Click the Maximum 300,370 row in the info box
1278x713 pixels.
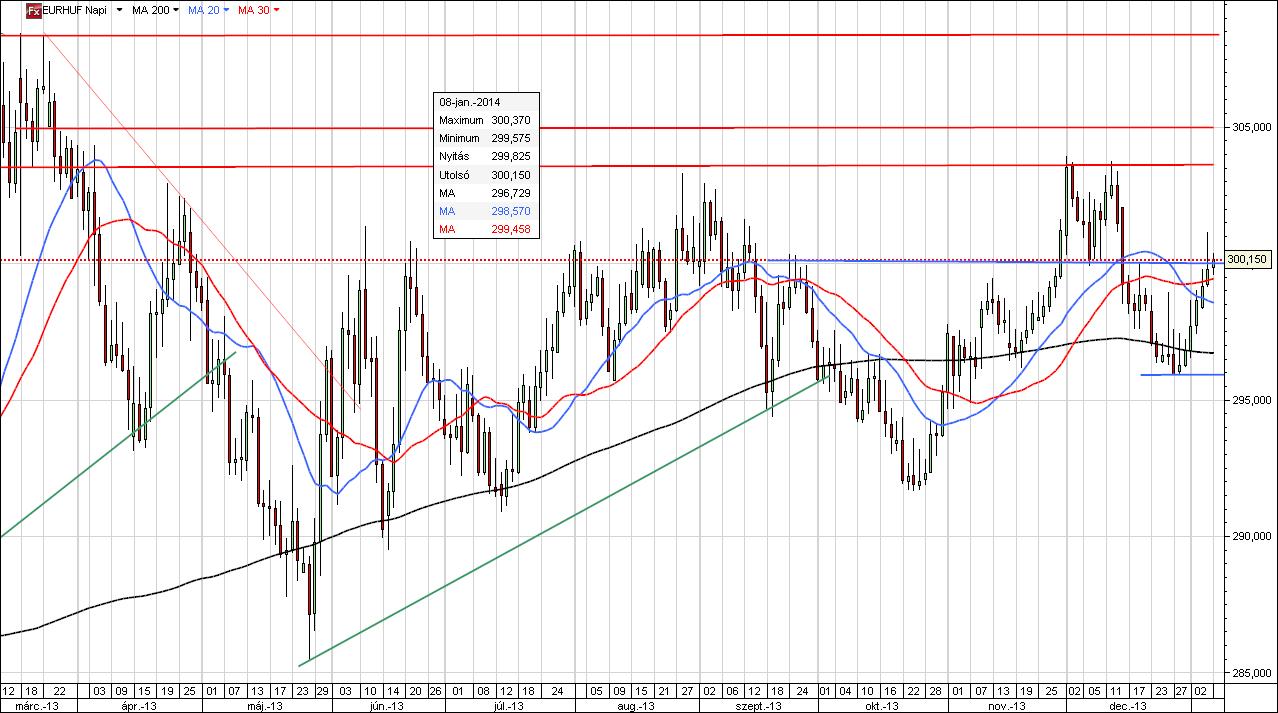(x=485, y=120)
